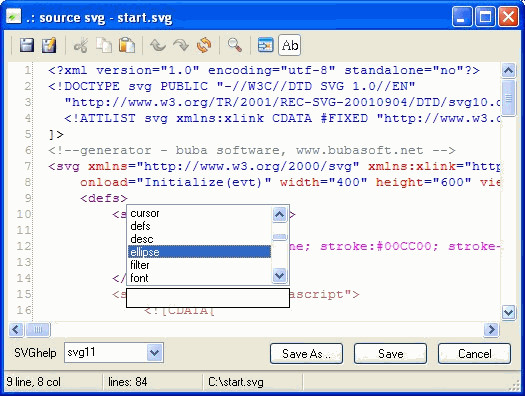Select font in the autocomplete list

pos(199,278)
